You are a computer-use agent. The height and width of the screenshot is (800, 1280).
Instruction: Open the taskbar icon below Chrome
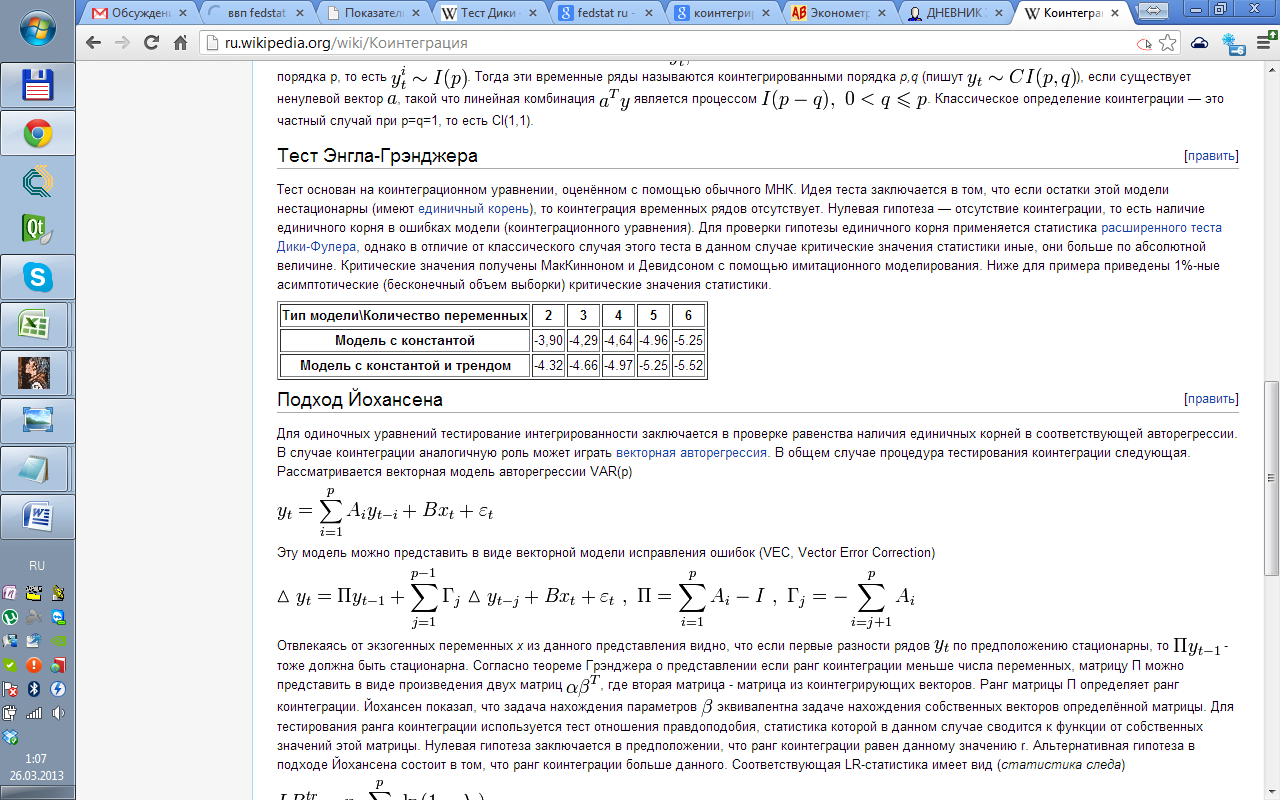[38, 181]
